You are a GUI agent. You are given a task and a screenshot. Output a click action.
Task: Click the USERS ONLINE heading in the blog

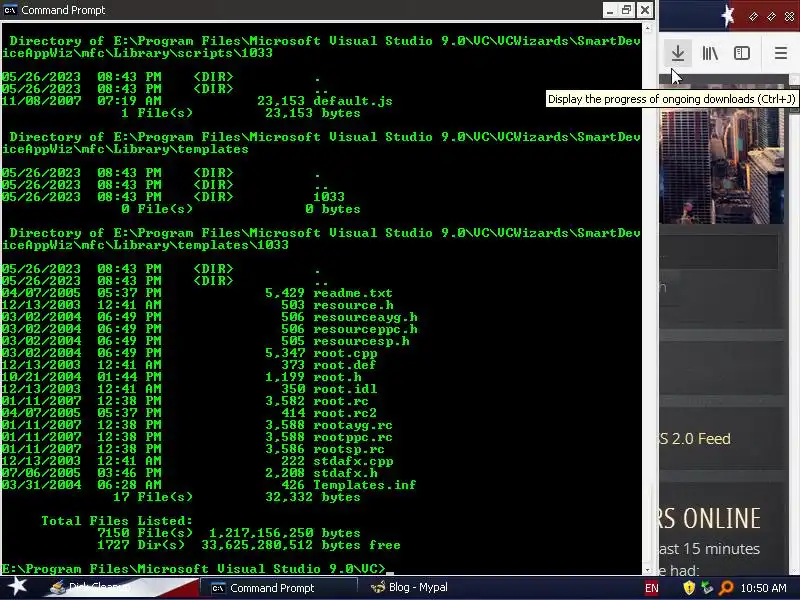coord(709,518)
